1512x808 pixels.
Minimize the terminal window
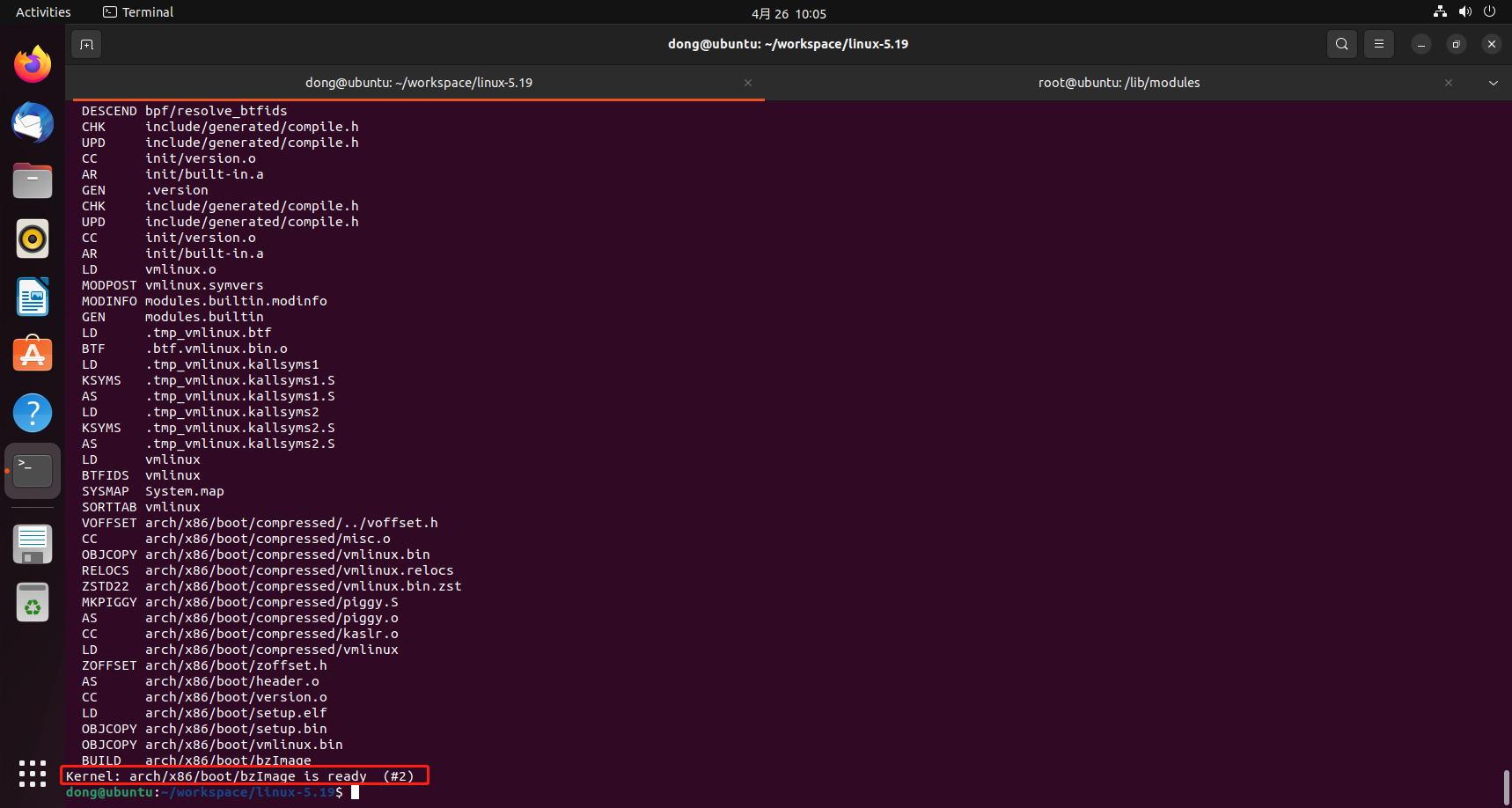point(1421,44)
